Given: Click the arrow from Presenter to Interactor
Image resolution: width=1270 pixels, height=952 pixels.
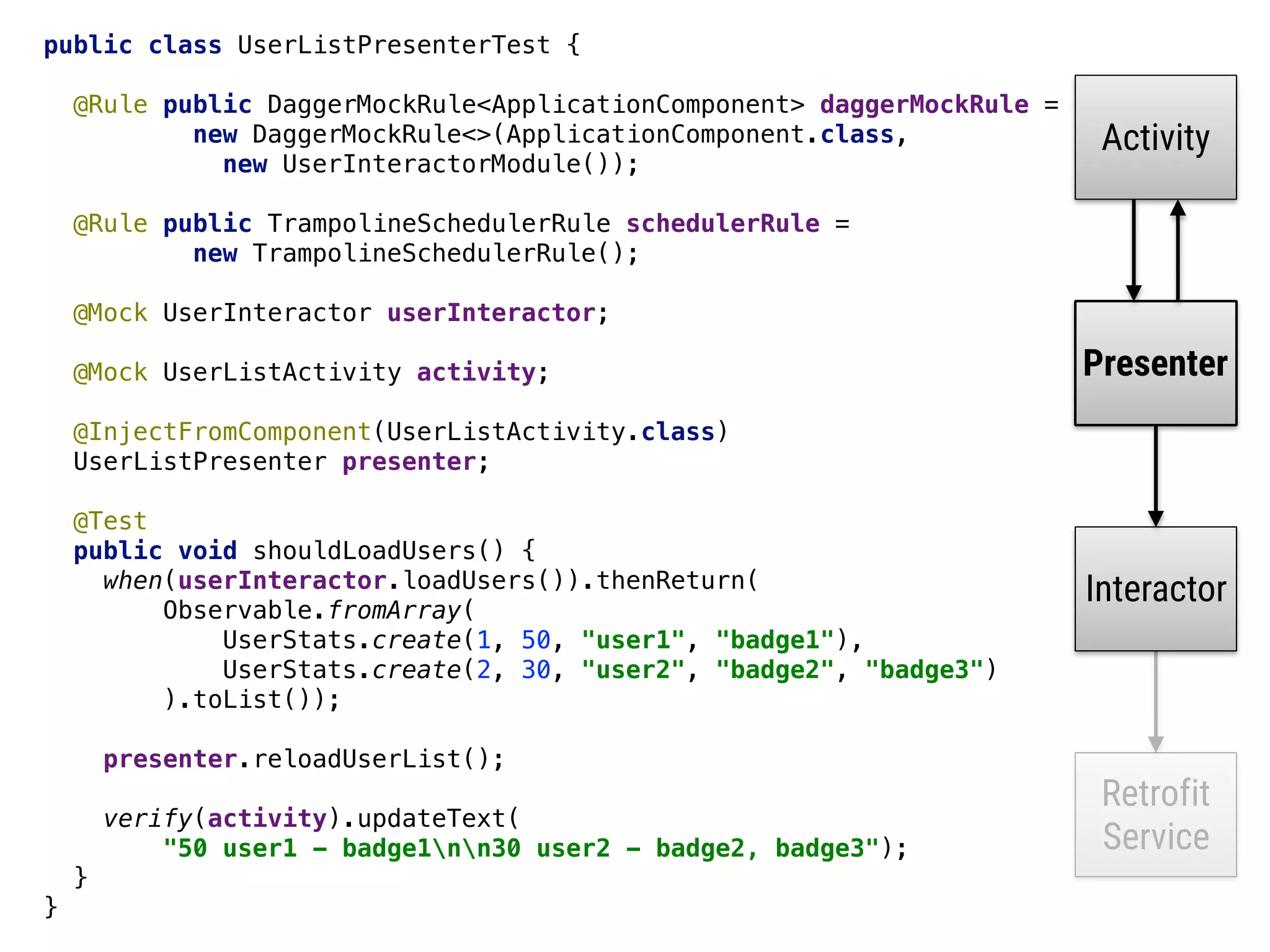Looking at the screenshot, I should [x=1155, y=476].
